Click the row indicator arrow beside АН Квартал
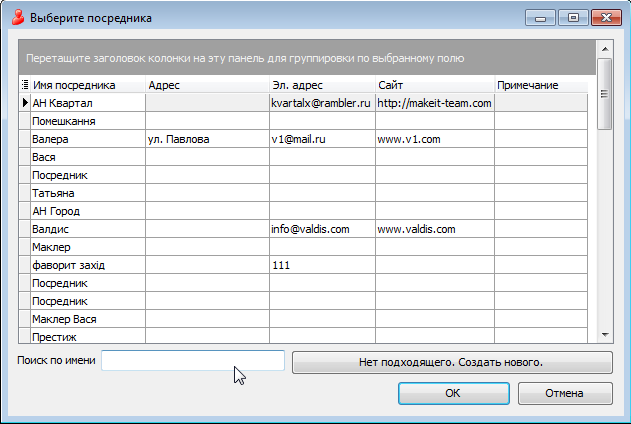The height and width of the screenshot is (424, 631). click(x=24, y=103)
